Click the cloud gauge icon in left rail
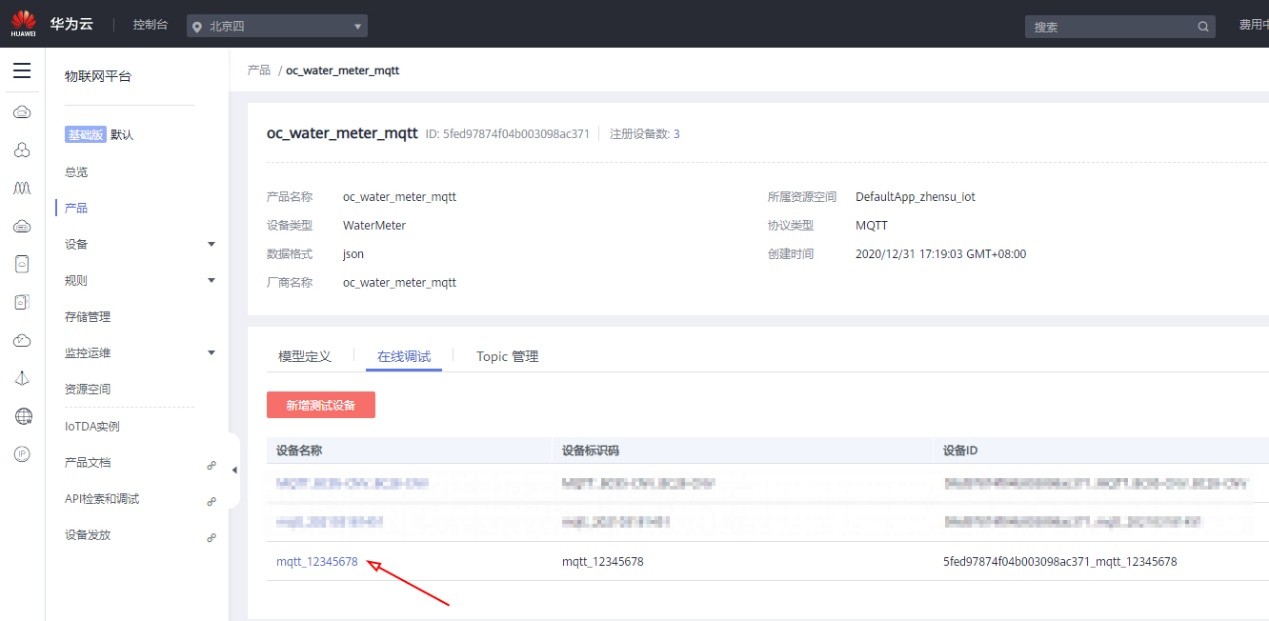 [x=22, y=340]
